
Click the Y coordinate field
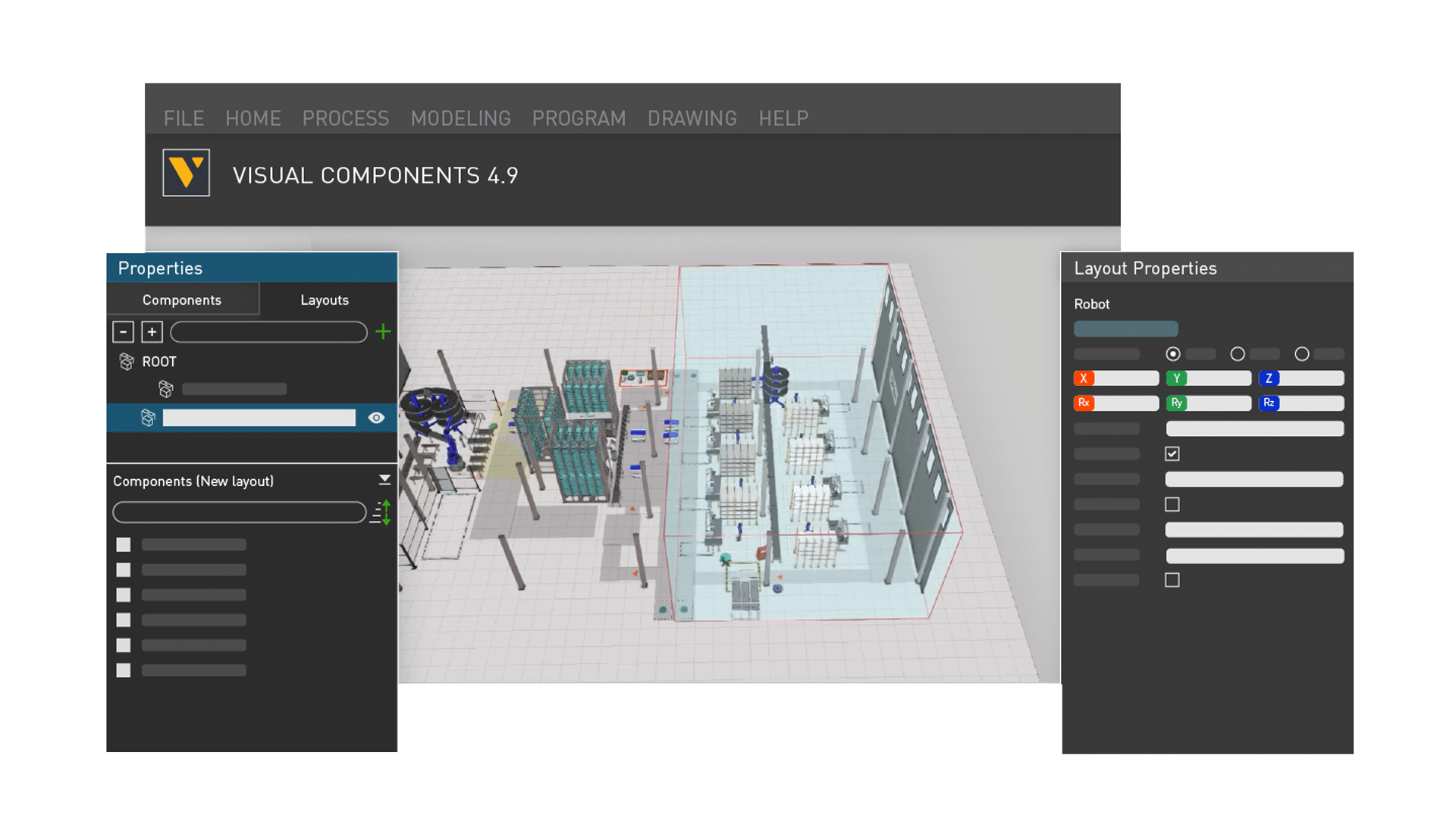coord(1209,378)
